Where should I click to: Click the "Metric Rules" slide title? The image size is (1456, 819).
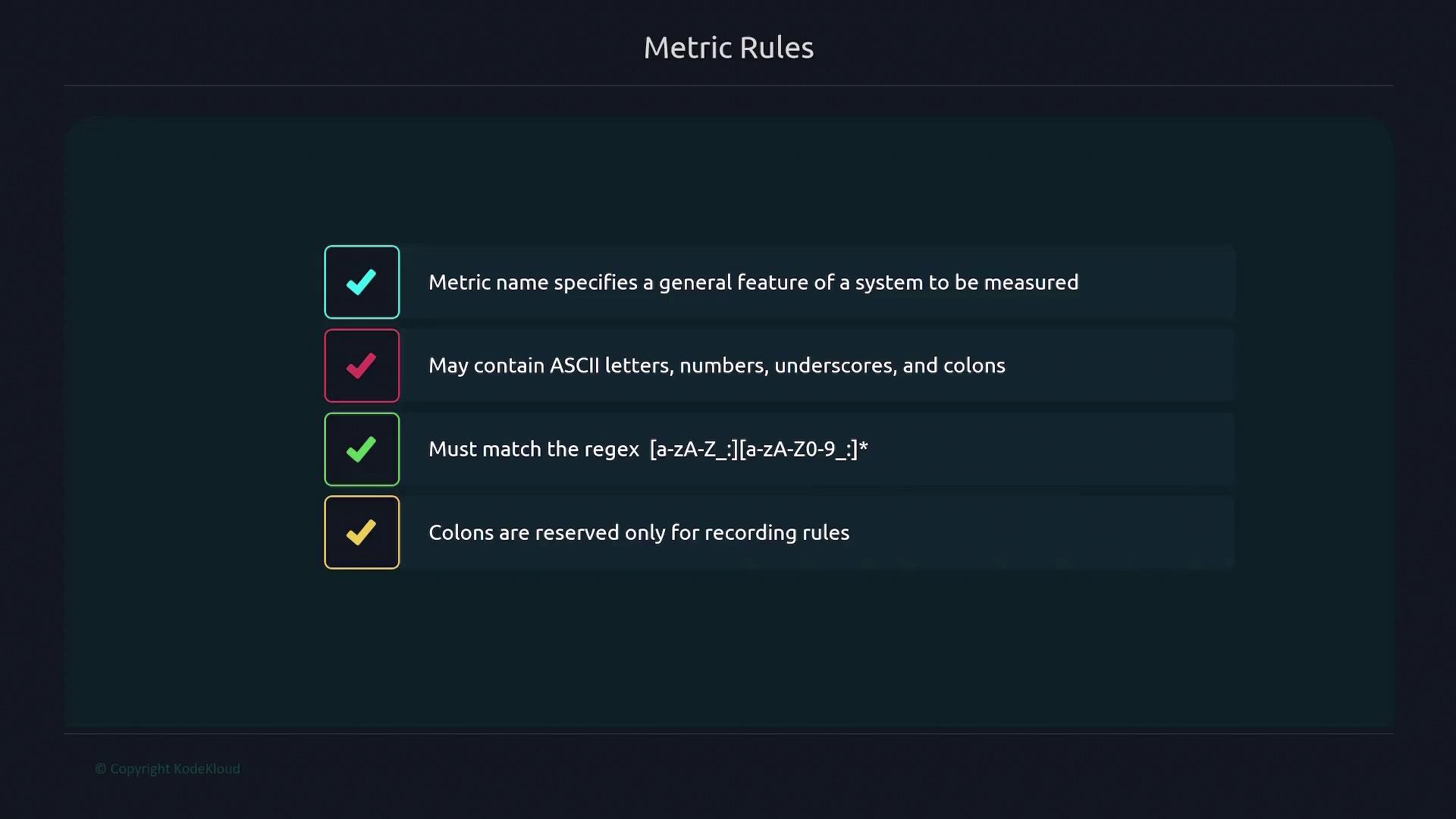pos(728,48)
